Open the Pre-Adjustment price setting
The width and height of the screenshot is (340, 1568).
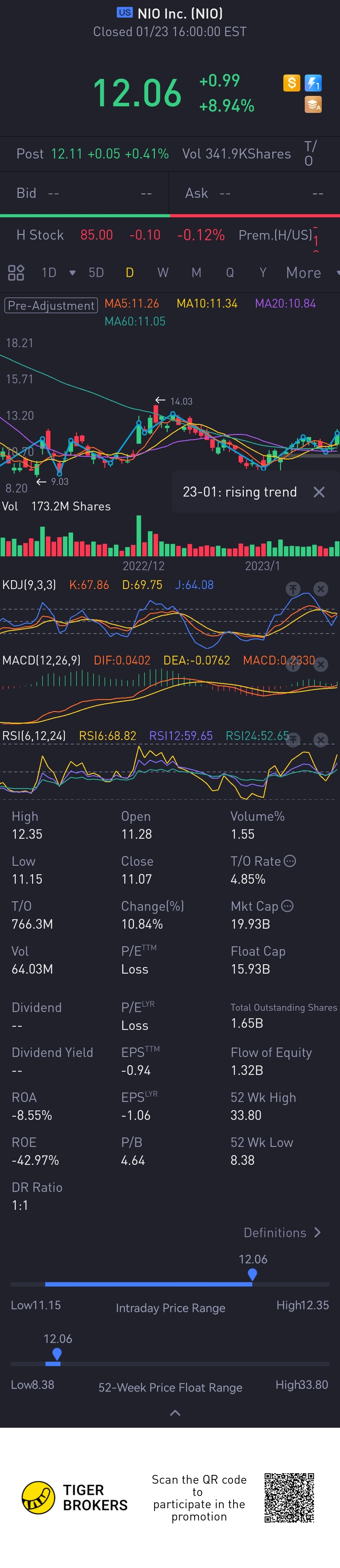click(x=51, y=305)
